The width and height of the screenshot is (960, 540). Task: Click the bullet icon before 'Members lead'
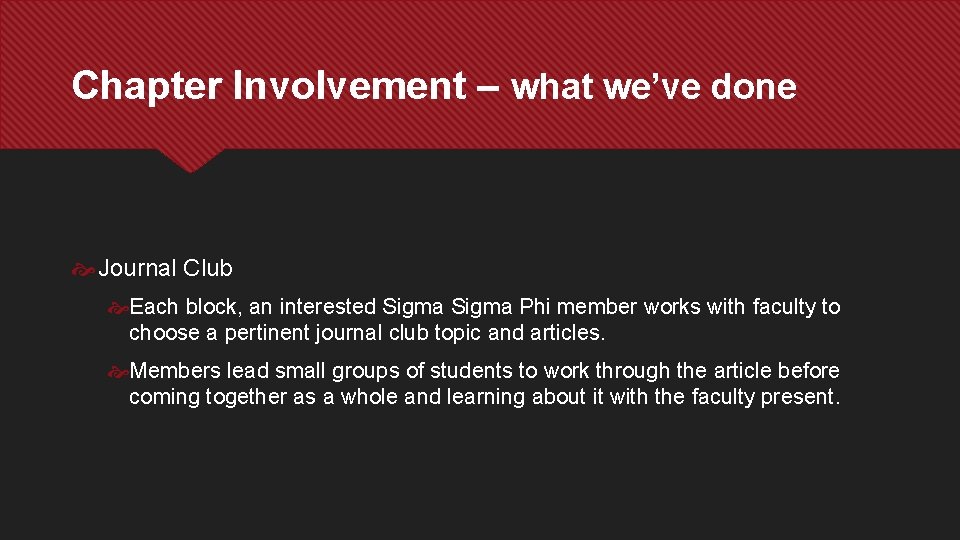pos(118,372)
